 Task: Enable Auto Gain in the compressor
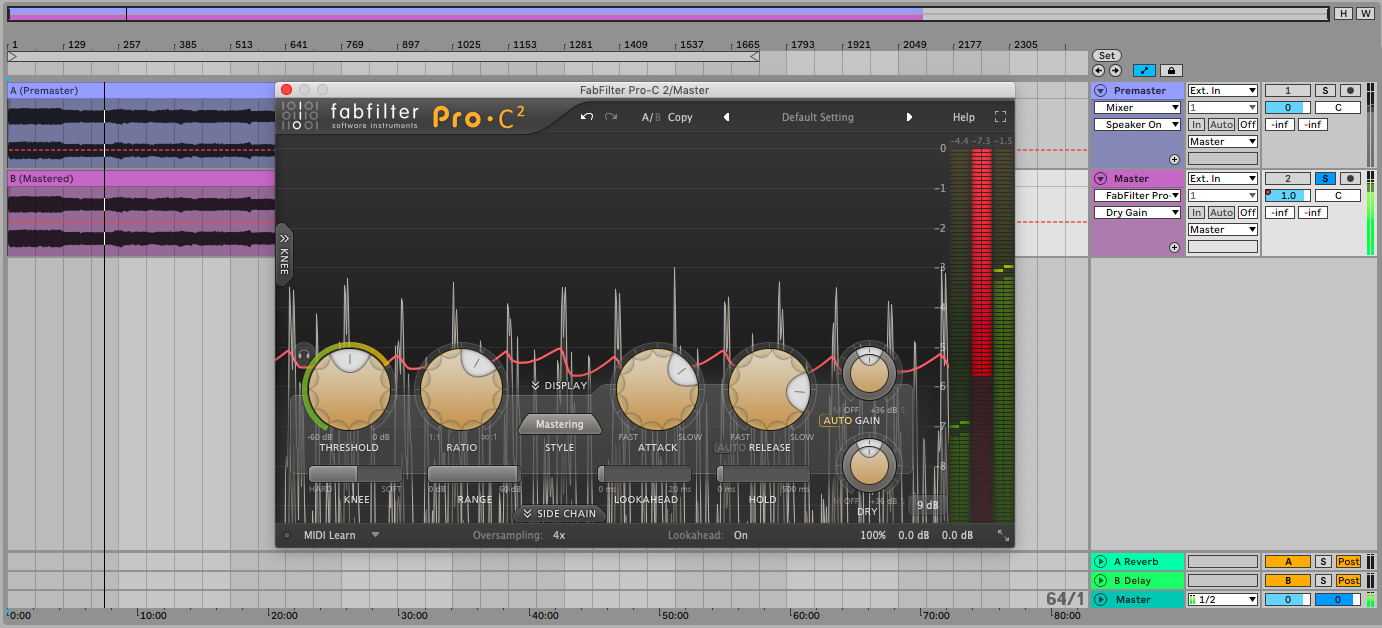836,421
